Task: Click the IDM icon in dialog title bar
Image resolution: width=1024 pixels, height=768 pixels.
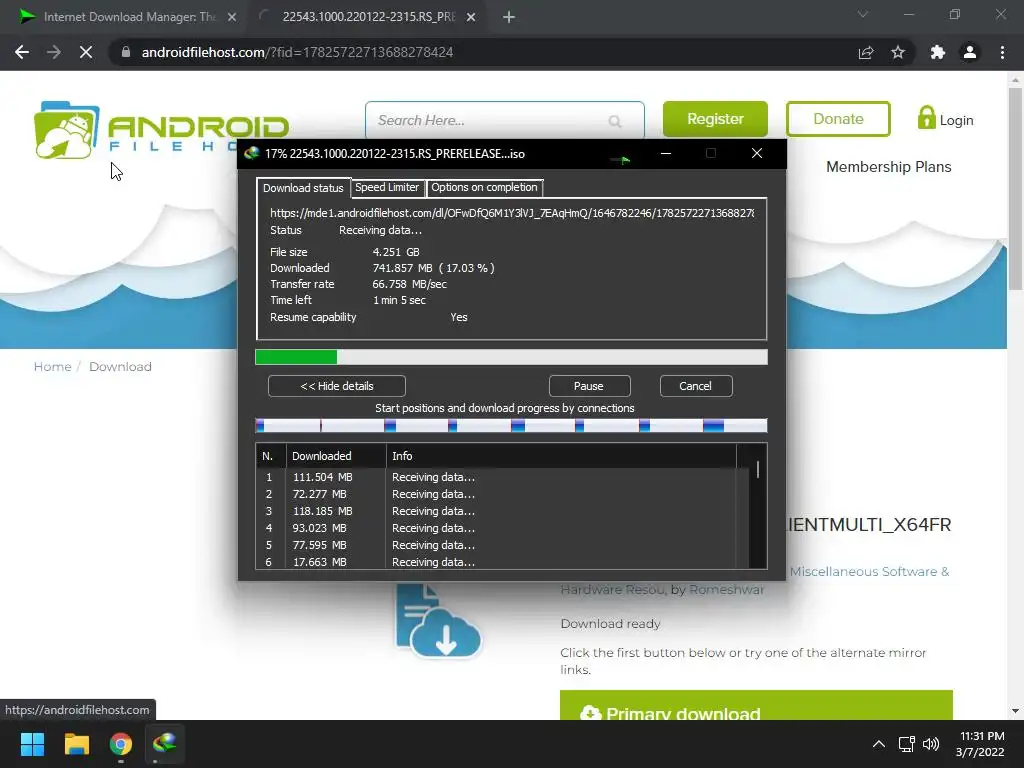Action: pos(251,153)
